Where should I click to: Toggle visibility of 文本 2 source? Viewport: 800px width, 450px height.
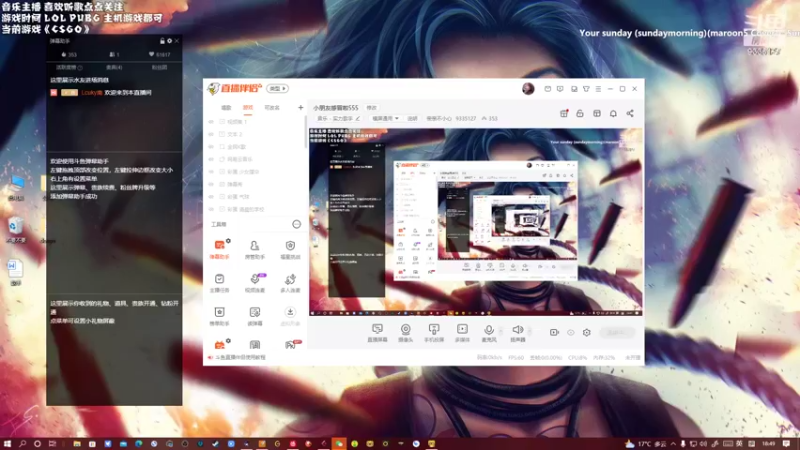click(x=211, y=134)
